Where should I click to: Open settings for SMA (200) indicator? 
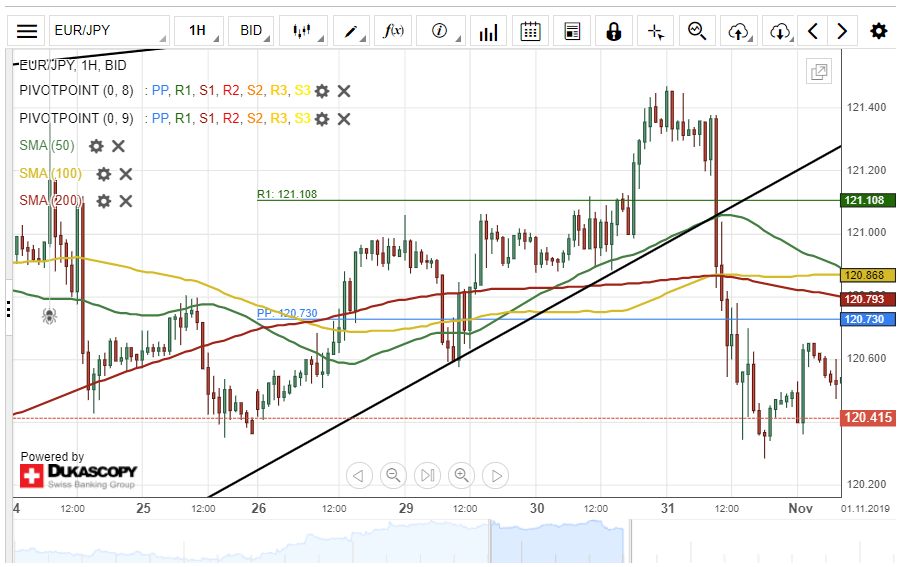(104, 201)
